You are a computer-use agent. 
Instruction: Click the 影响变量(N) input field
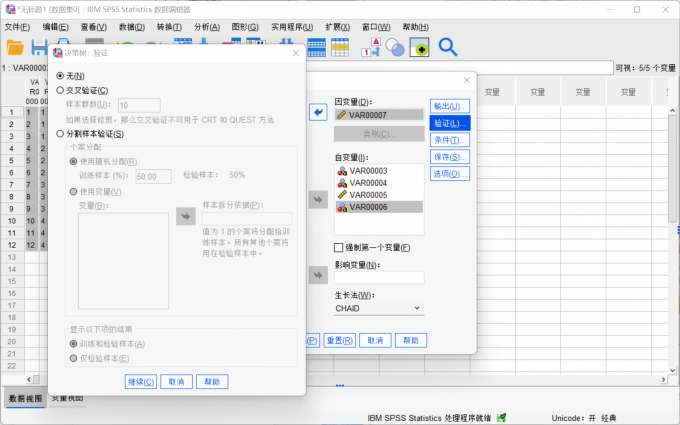click(379, 278)
